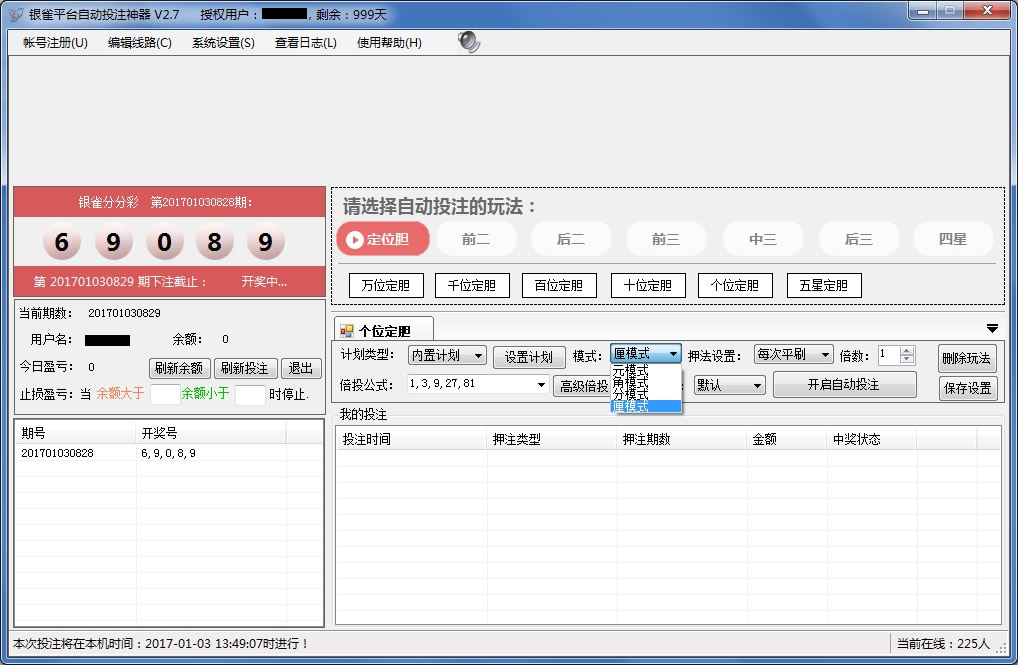The width and height of the screenshot is (1018, 665).
Task: Select the 定位胆 play mode button
Action: click(x=383, y=239)
